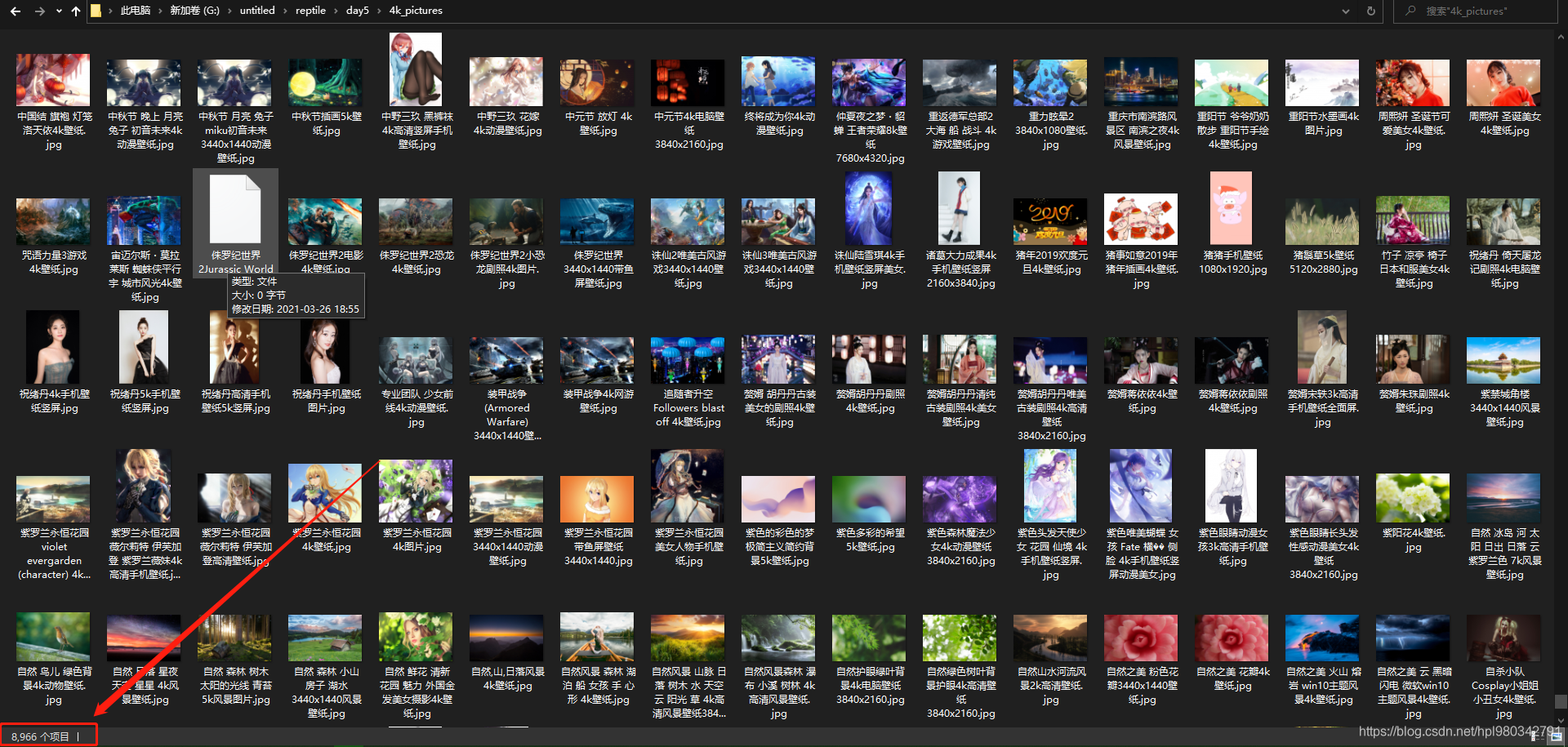The height and width of the screenshot is (747, 1568).
Task: Go forward with the right arrow button
Action: (39, 11)
